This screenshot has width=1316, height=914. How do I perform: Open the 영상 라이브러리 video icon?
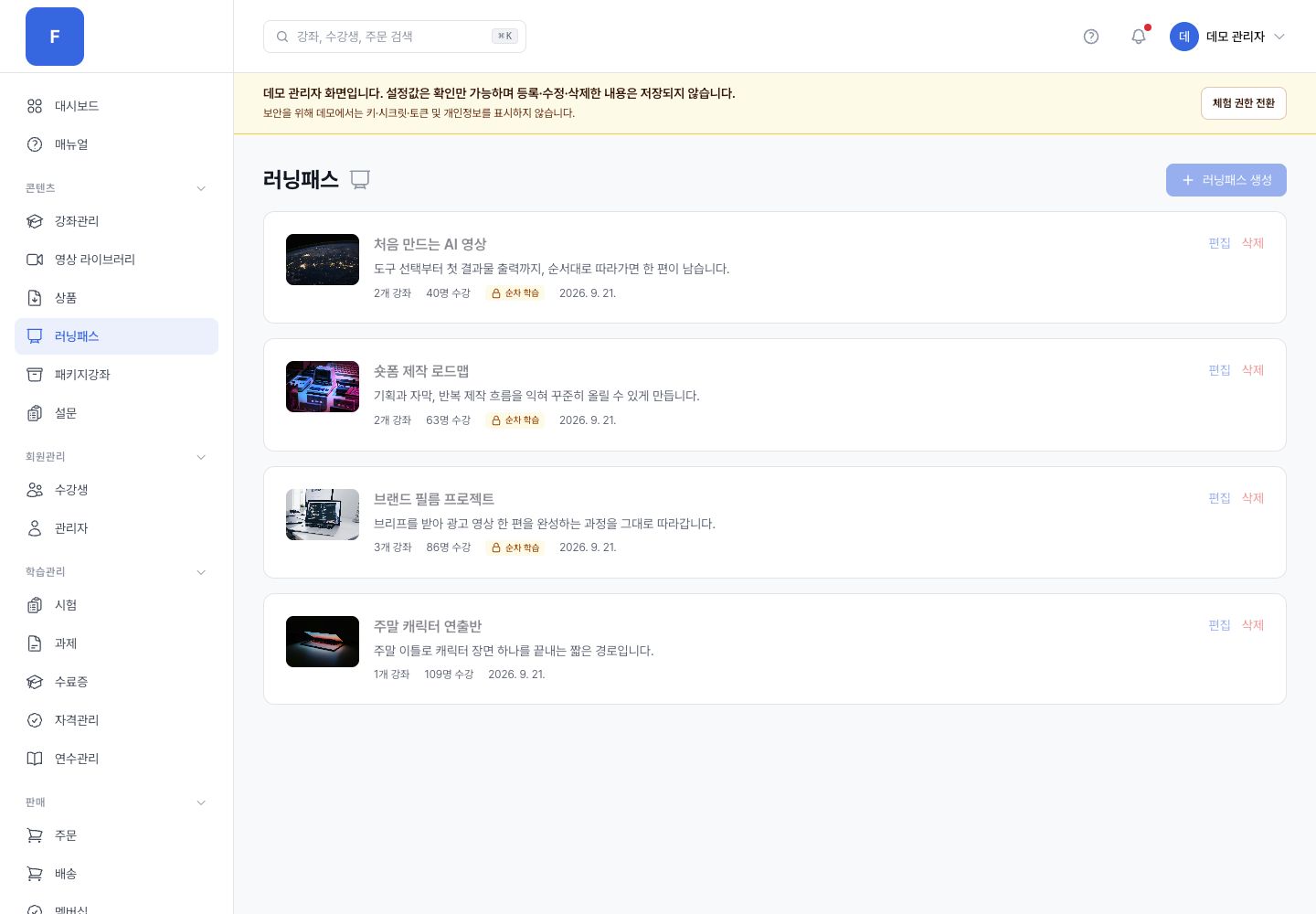click(x=35, y=260)
